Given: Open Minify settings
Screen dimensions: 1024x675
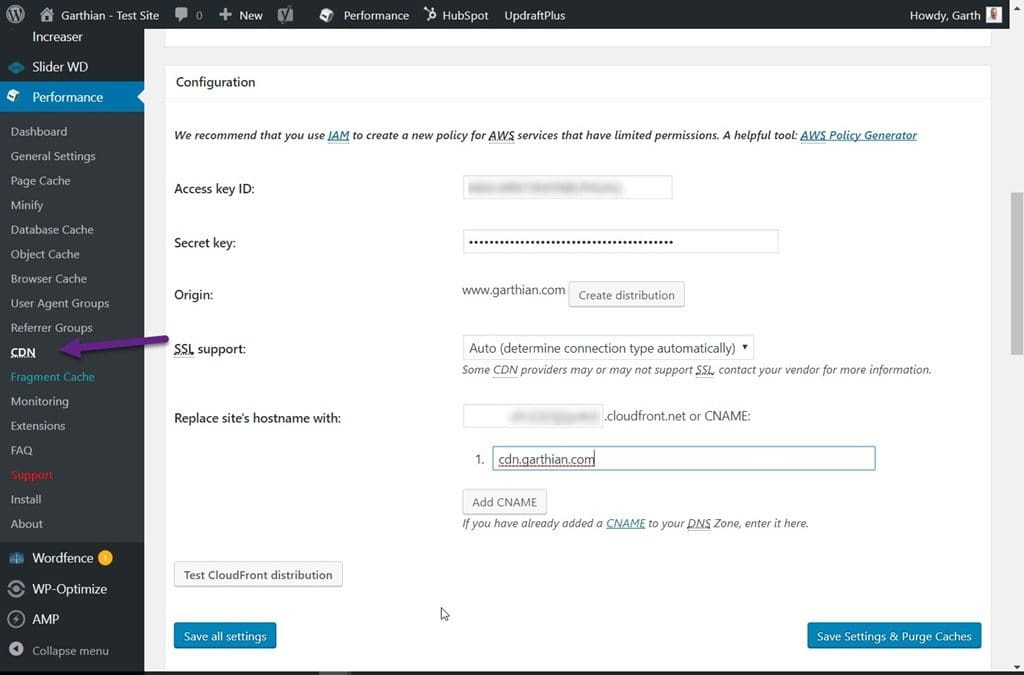Looking at the screenshot, I should tap(27, 205).
